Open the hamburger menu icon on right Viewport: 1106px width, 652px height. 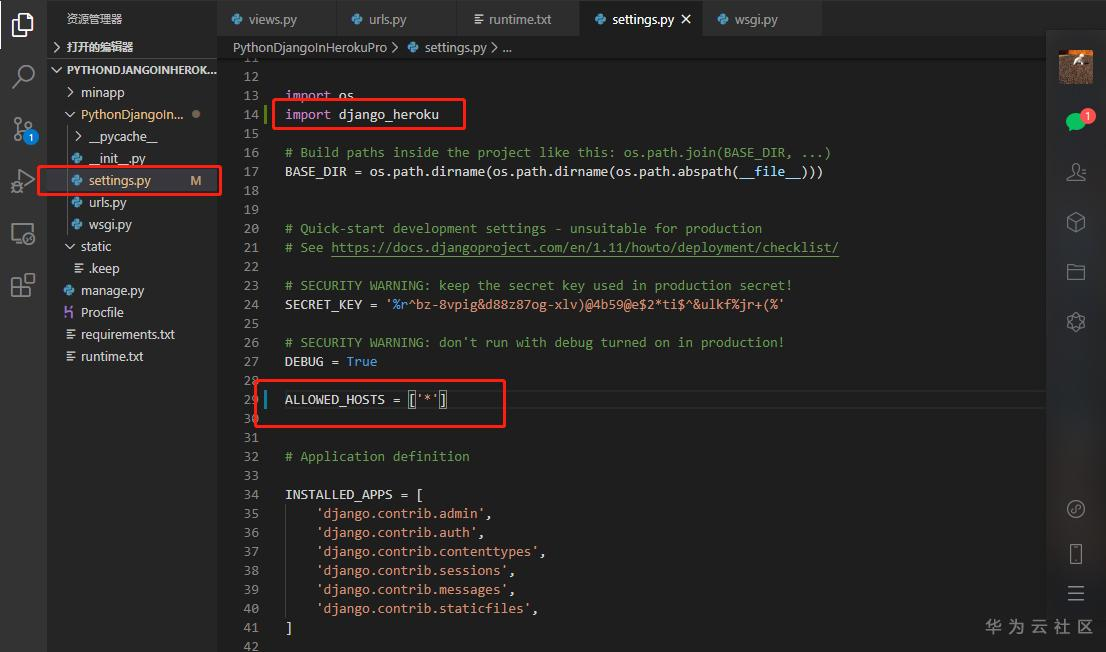[x=1076, y=593]
